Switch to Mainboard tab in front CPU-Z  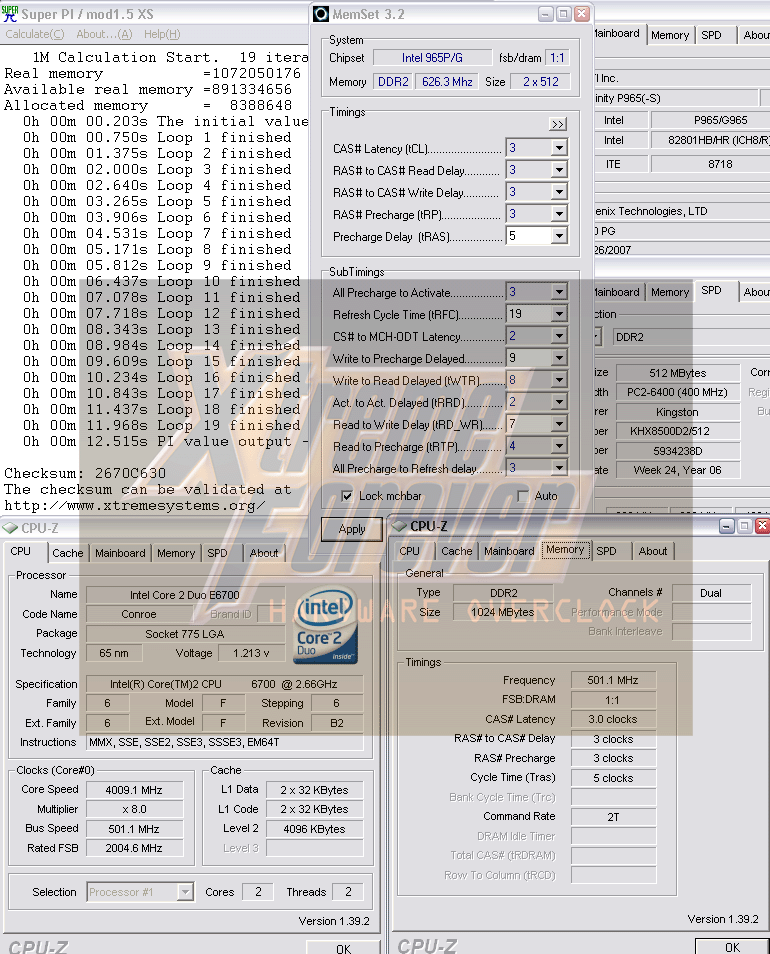click(509, 551)
